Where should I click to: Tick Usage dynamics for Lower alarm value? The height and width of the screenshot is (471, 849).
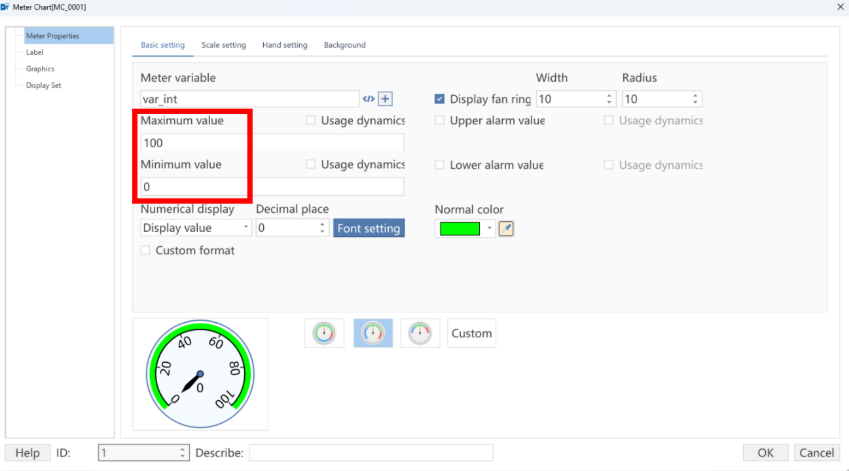(609, 165)
